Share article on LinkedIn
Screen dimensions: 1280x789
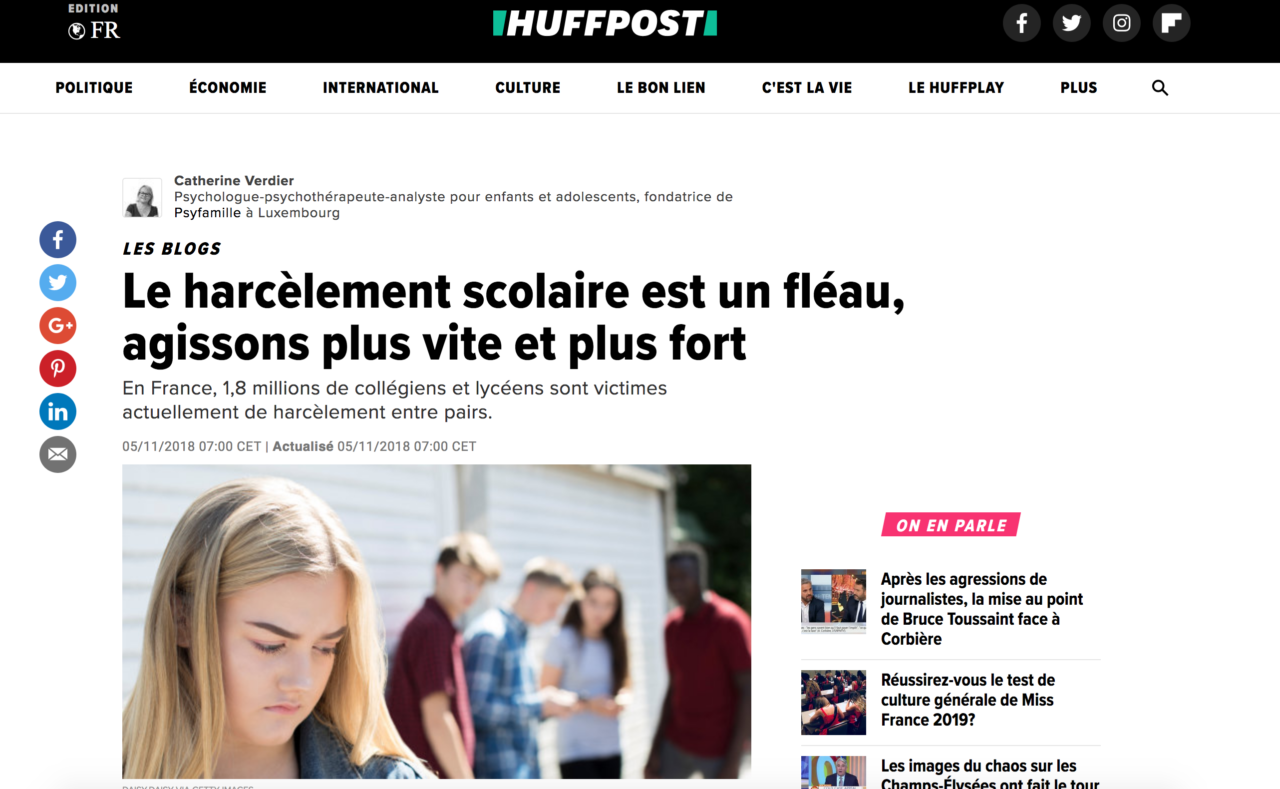[x=58, y=412]
